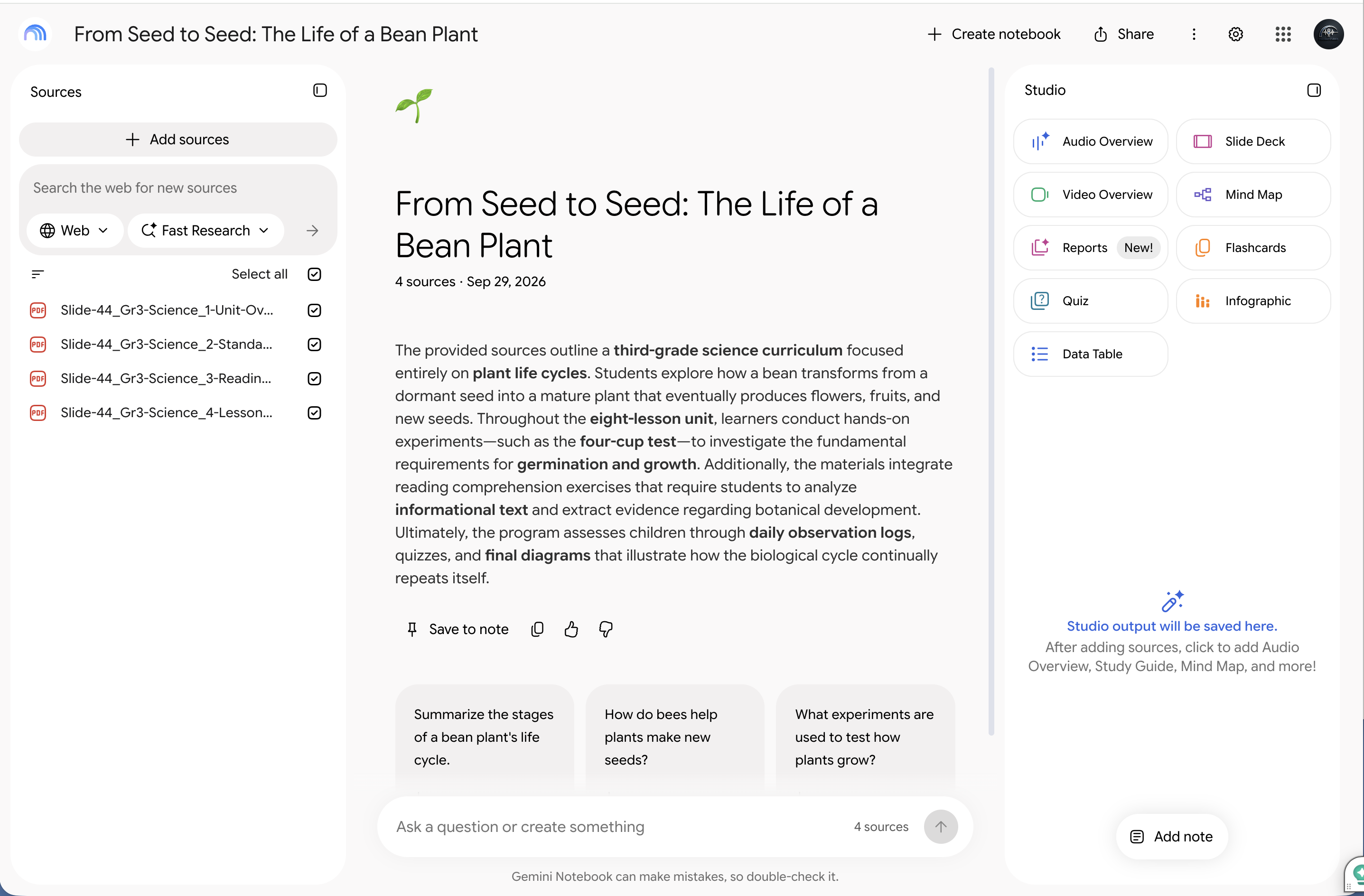Screen dimensions: 1364x896
Task: Click the 'Studio' panel heading
Action: (x=1045, y=90)
